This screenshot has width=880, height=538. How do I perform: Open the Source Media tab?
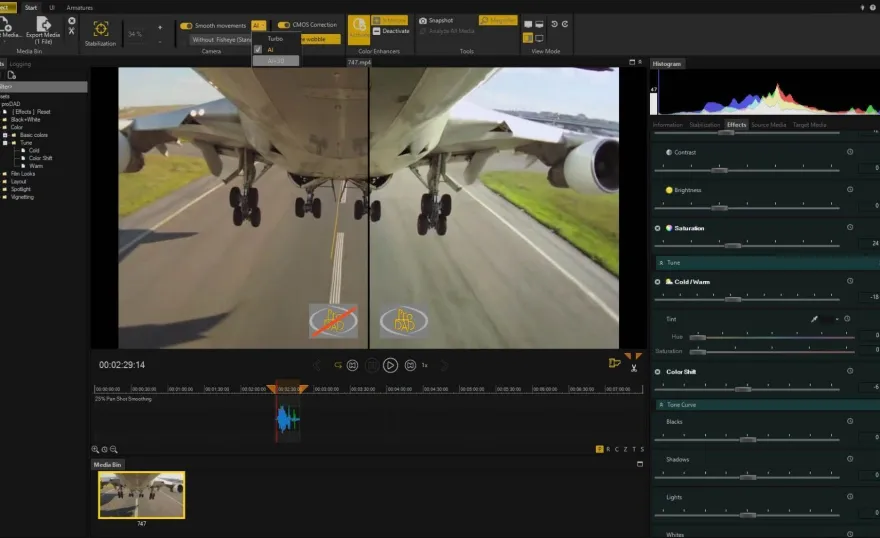click(x=768, y=125)
